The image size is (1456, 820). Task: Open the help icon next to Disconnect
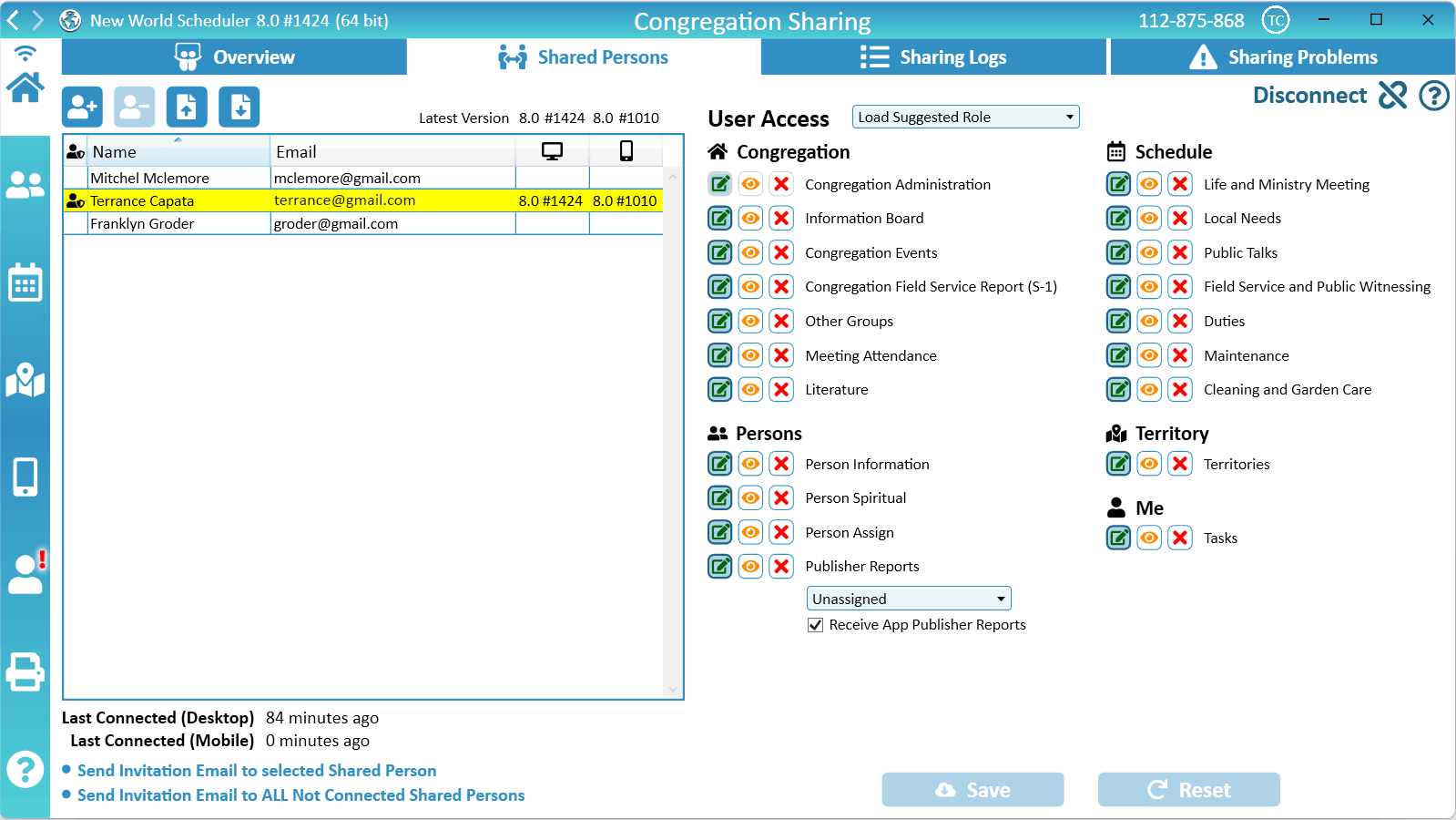[x=1434, y=95]
